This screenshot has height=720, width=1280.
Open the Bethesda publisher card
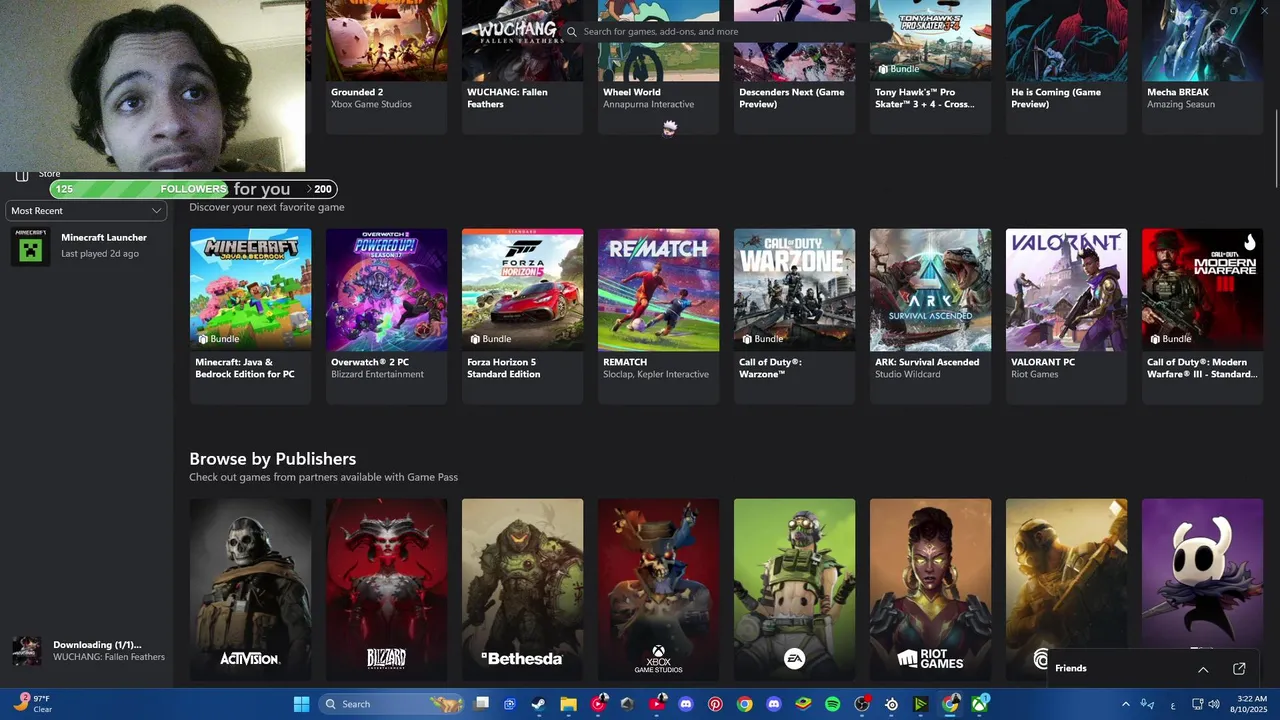522,590
